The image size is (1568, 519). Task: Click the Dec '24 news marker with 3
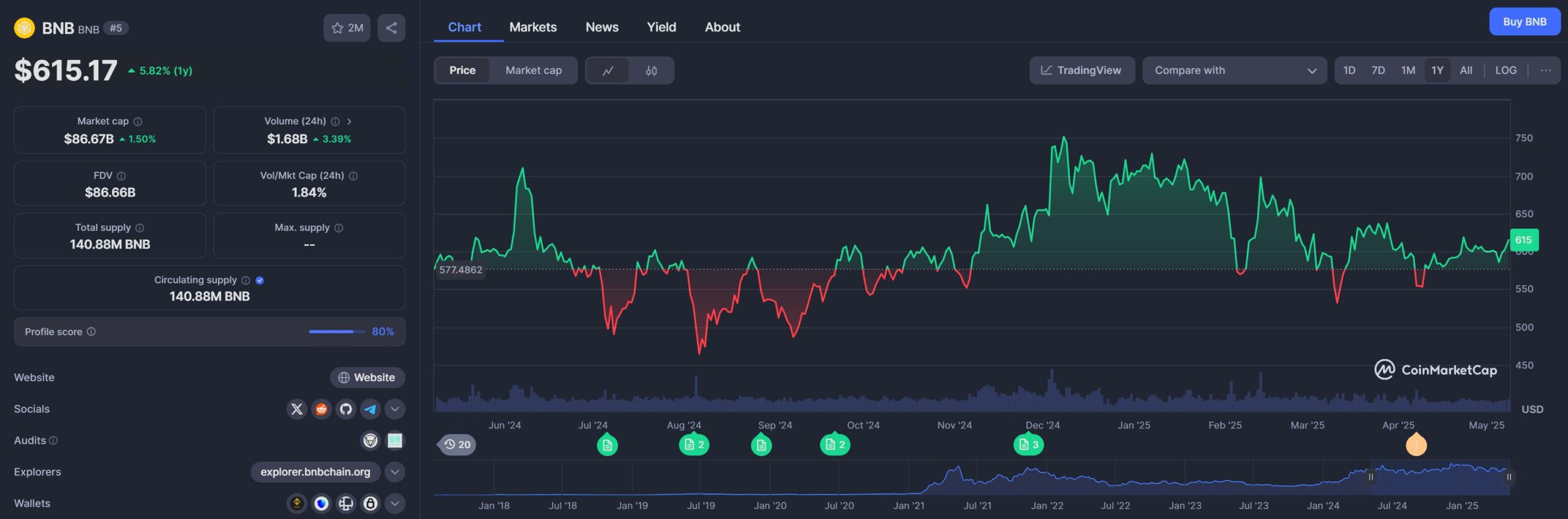click(x=1028, y=445)
